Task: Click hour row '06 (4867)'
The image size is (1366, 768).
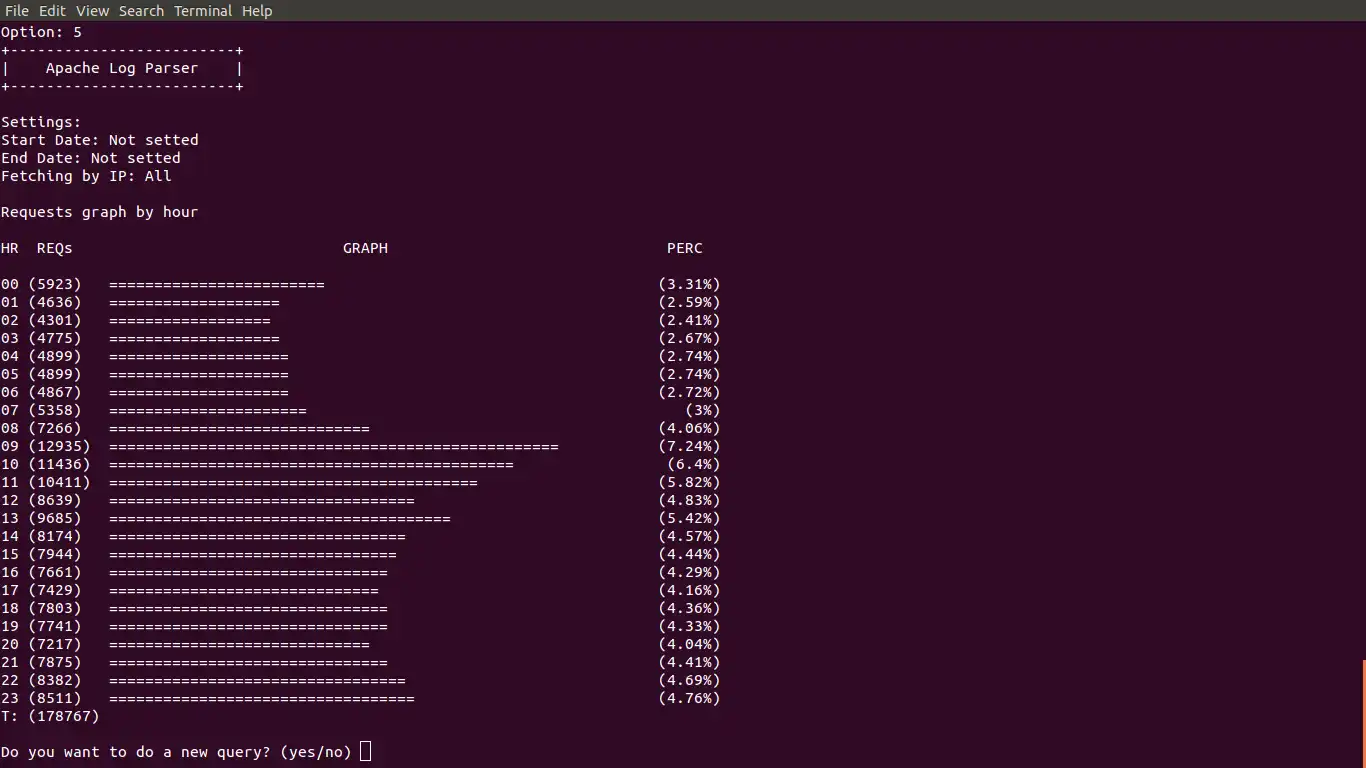Action: (361, 392)
